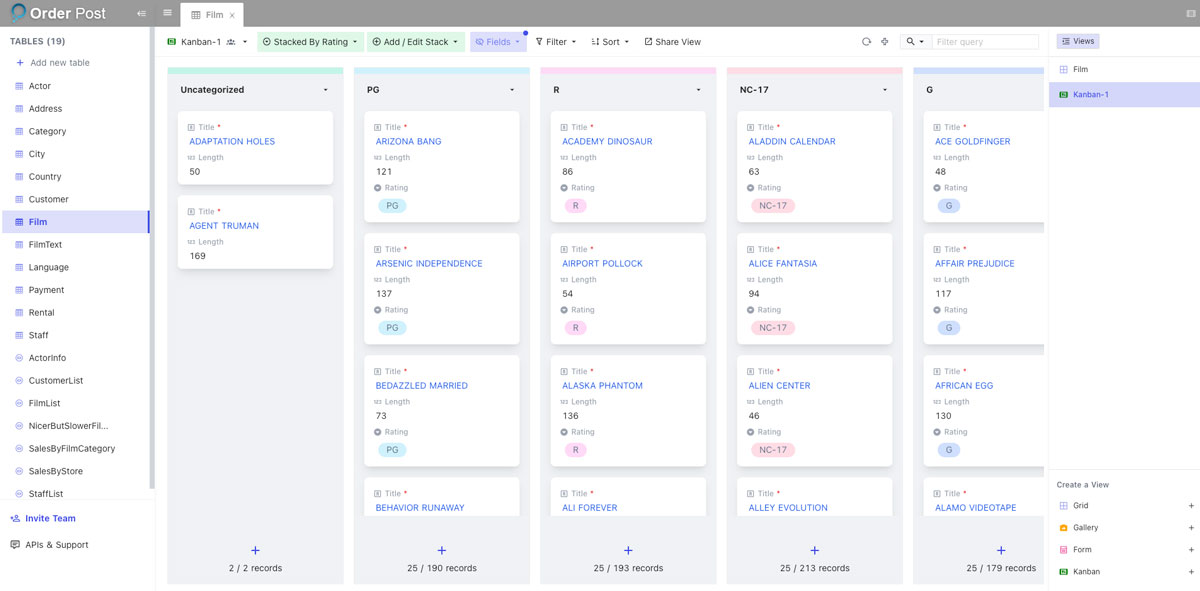Click the reload data icon in toolbar
The height and width of the screenshot is (591, 1200).
coord(866,42)
